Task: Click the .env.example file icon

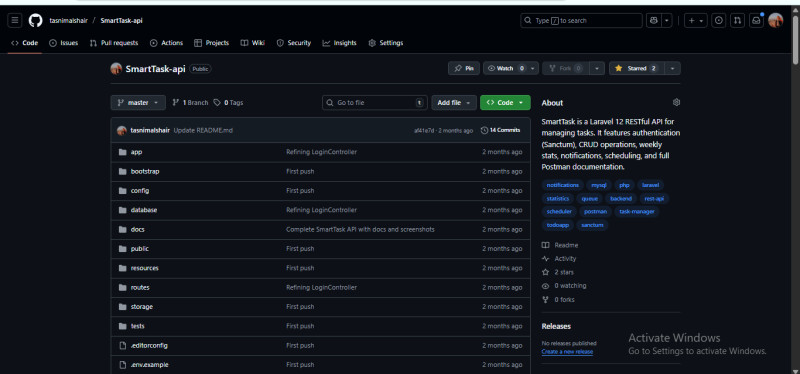Action: 122,365
